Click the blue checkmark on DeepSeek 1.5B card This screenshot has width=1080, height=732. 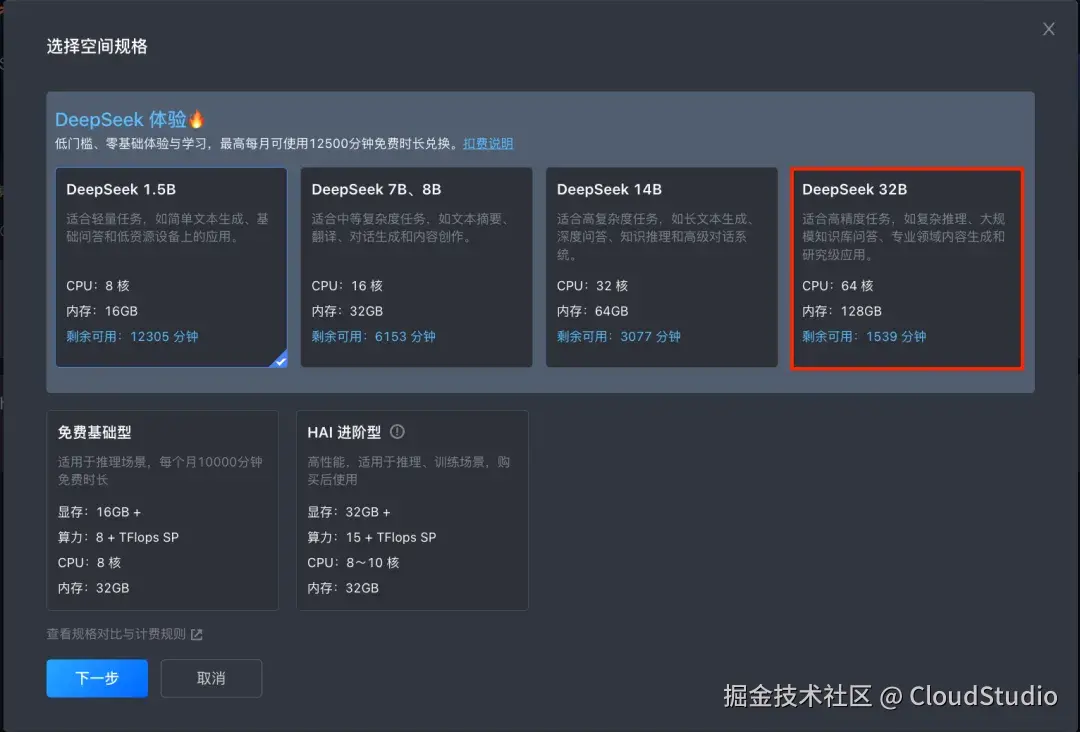(x=278, y=362)
